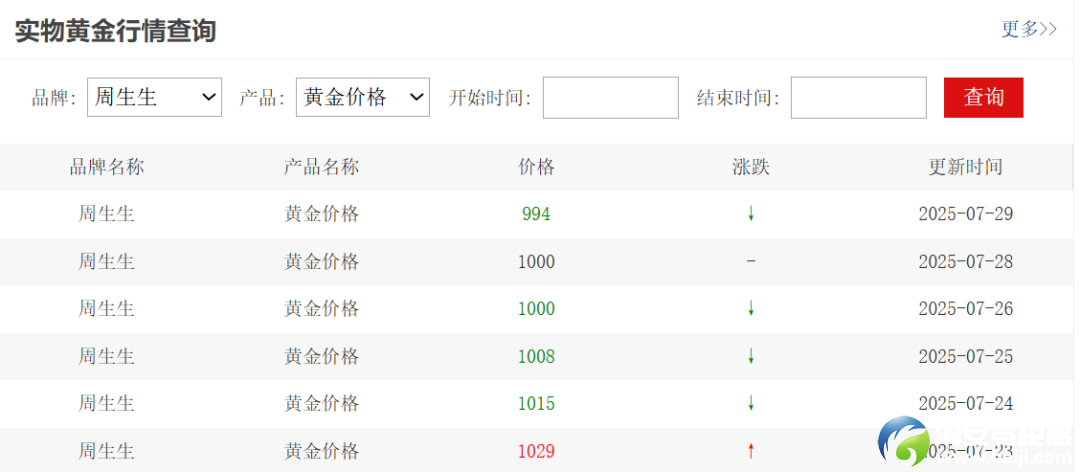Click the red 查询 button

(984, 97)
